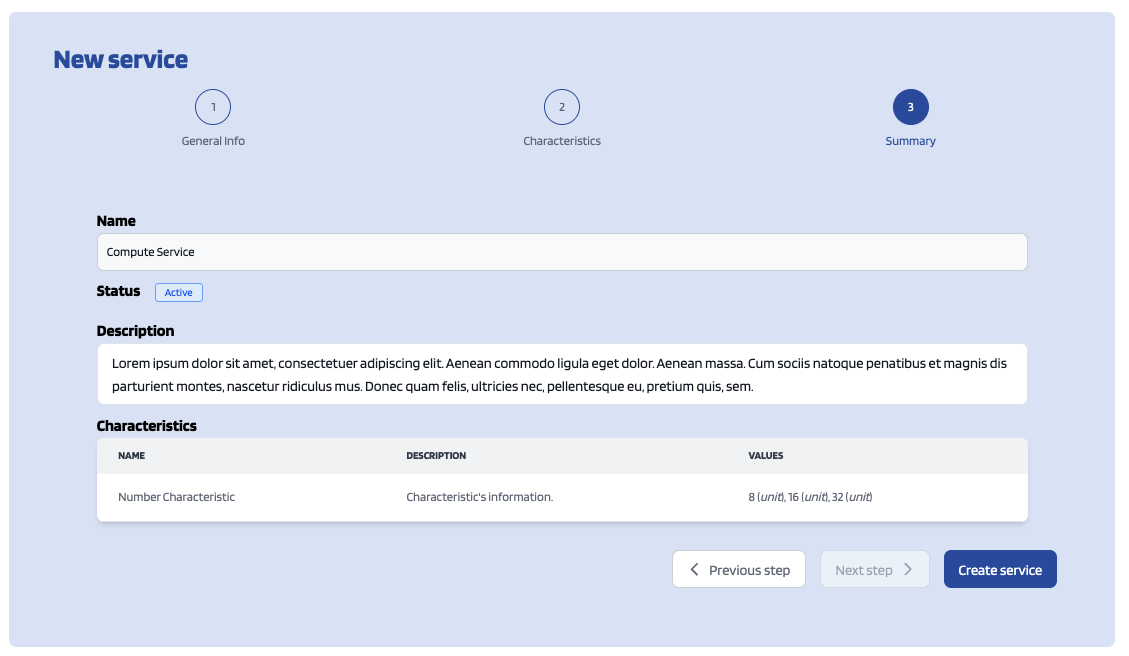This screenshot has width=1129, height=656.
Task: Click inside the Lorem ipsum description box
Action: click(x=561, y=374)
